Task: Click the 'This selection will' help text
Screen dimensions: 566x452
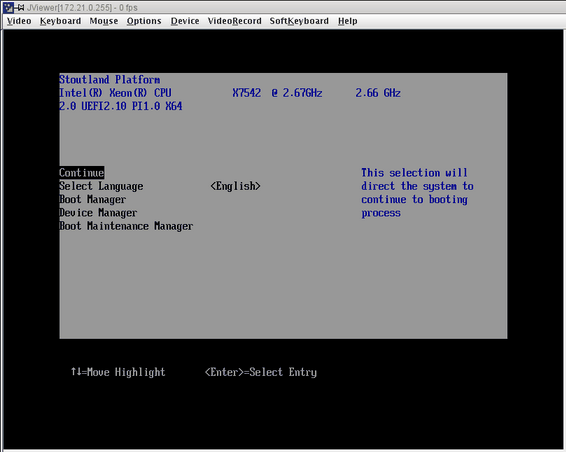Action: (414, 173)
